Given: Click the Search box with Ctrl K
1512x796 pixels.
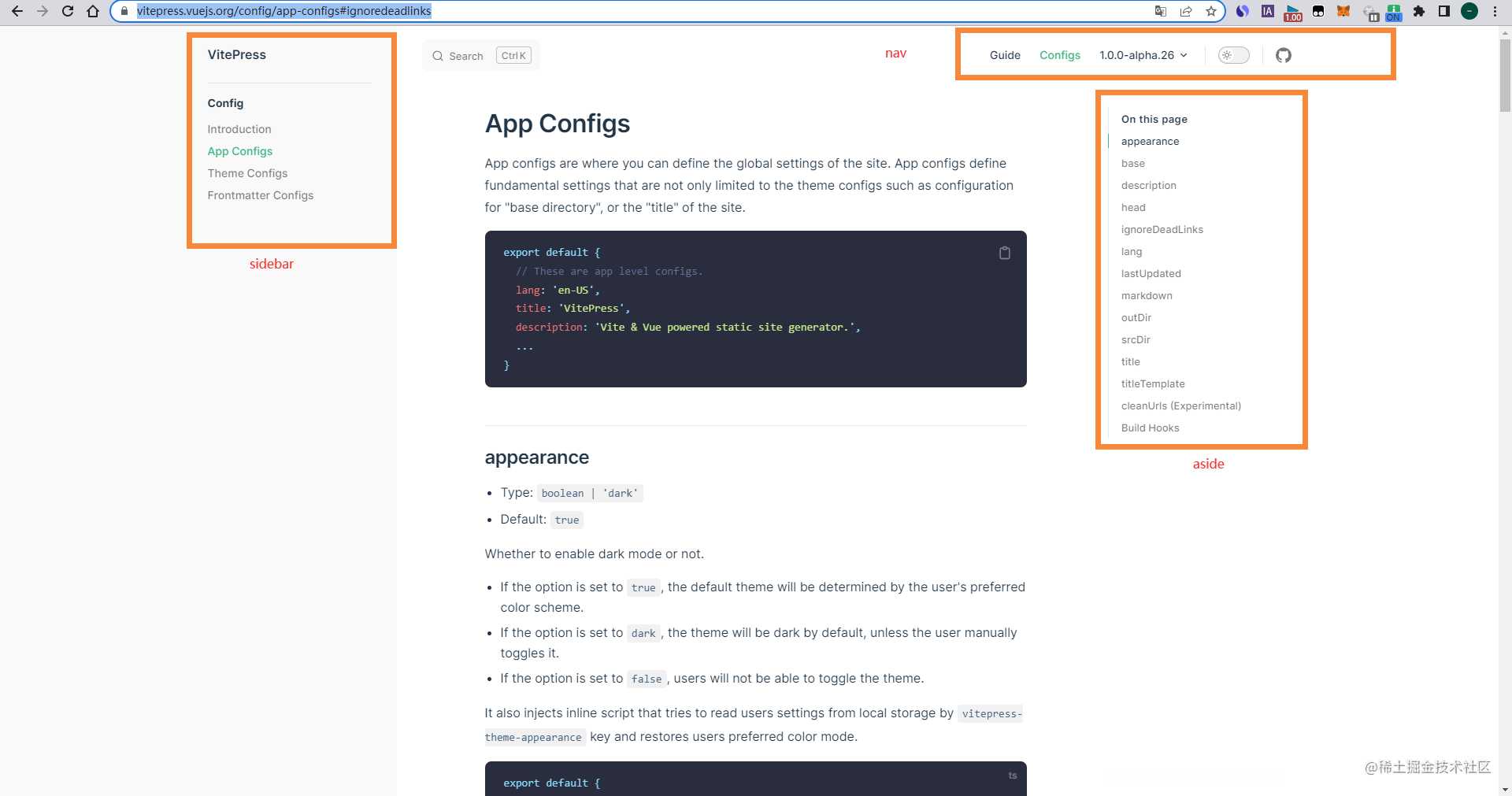Looking at the screenshot, I should coord(480,56).
